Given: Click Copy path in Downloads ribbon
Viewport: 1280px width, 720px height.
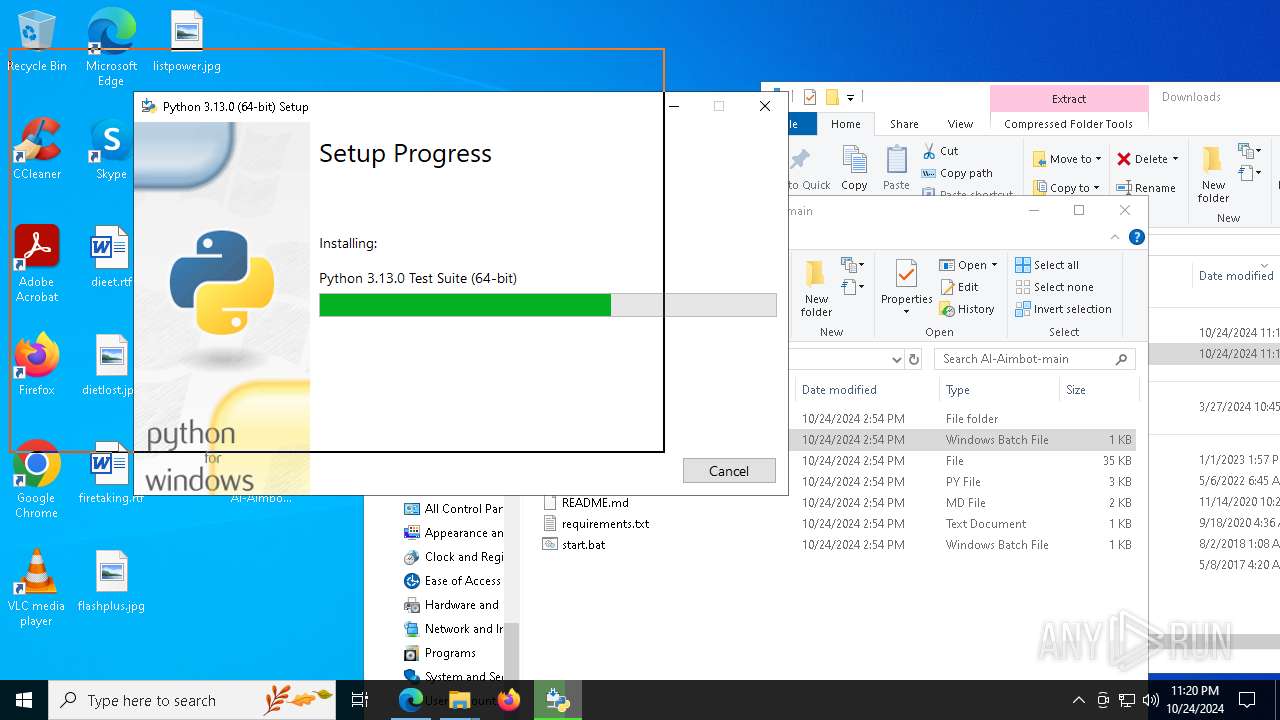Looking at the screenshot, I should [x=957, y=173].
